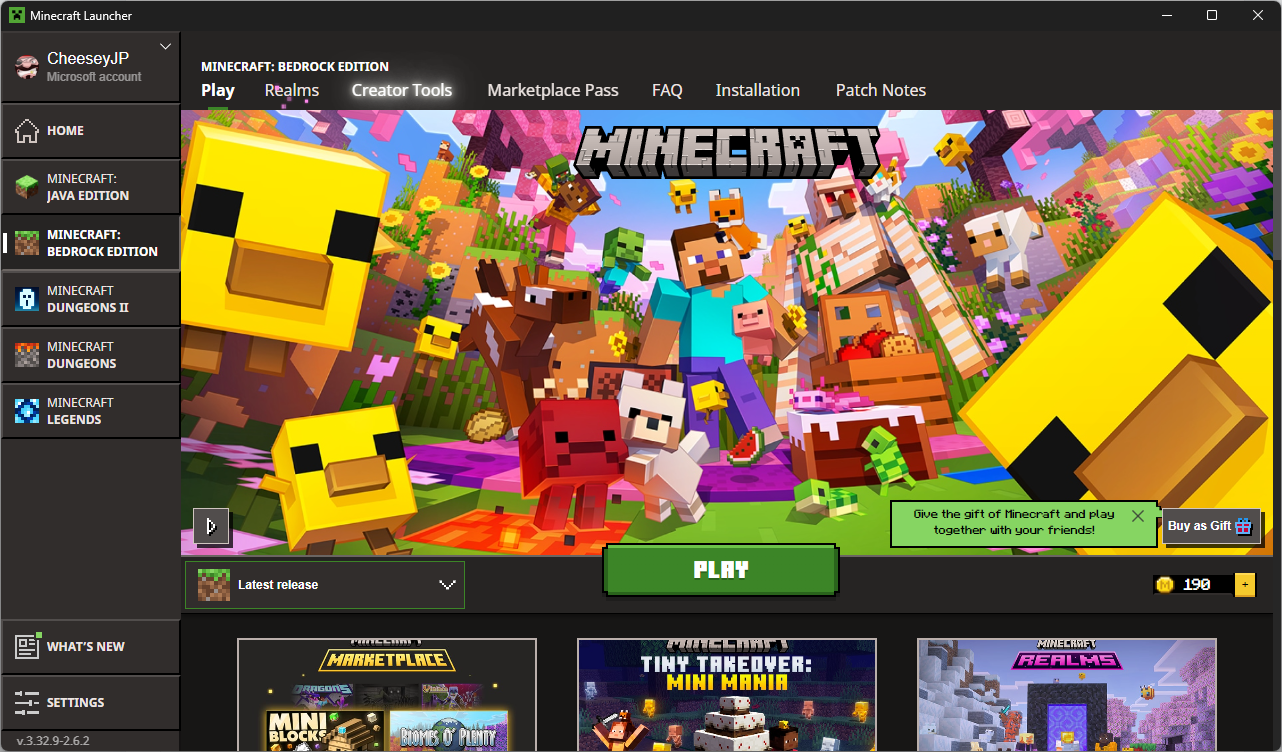Viewport: 1282px width, 752px height.
Task: Go to the Installation tab
Action: 758,90
